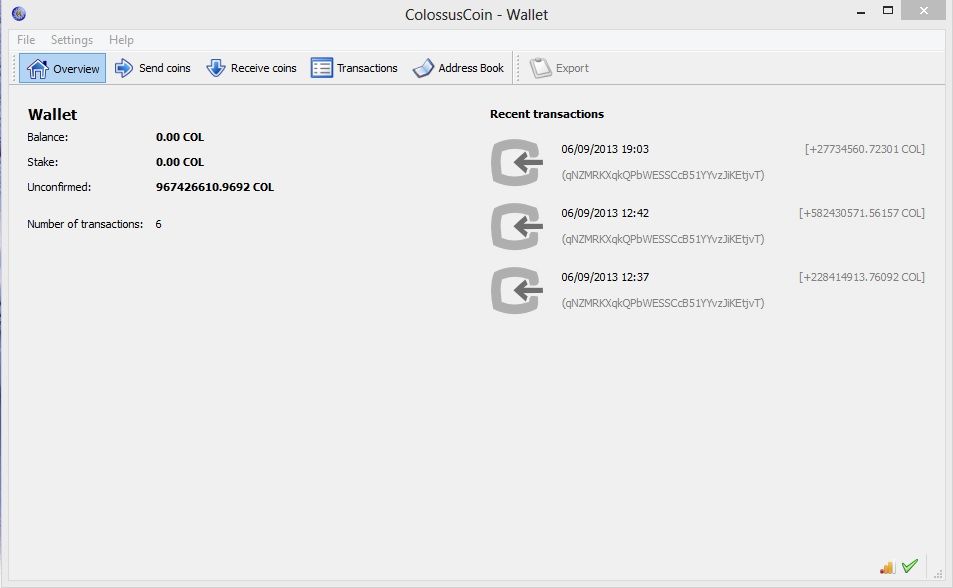953x588 pixels.
Task: Click the Stake value 0.00 COL
Action: tap(180, 162)
